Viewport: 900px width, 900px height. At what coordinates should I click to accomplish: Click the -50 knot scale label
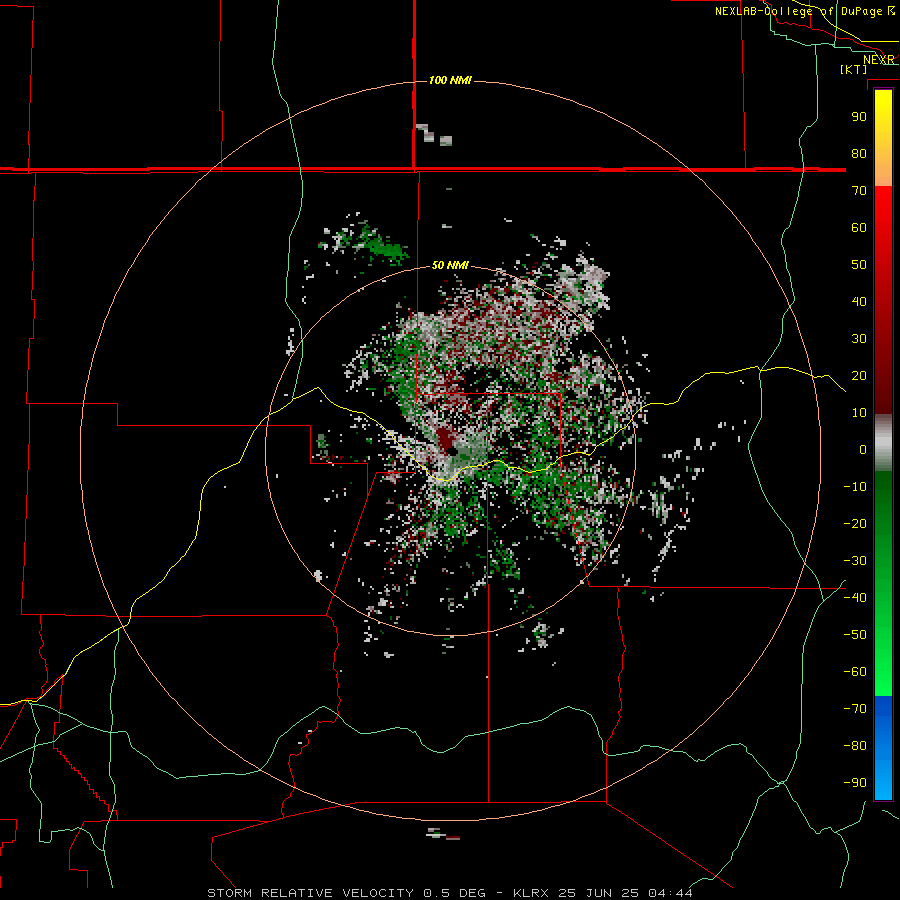coord(855,635)
